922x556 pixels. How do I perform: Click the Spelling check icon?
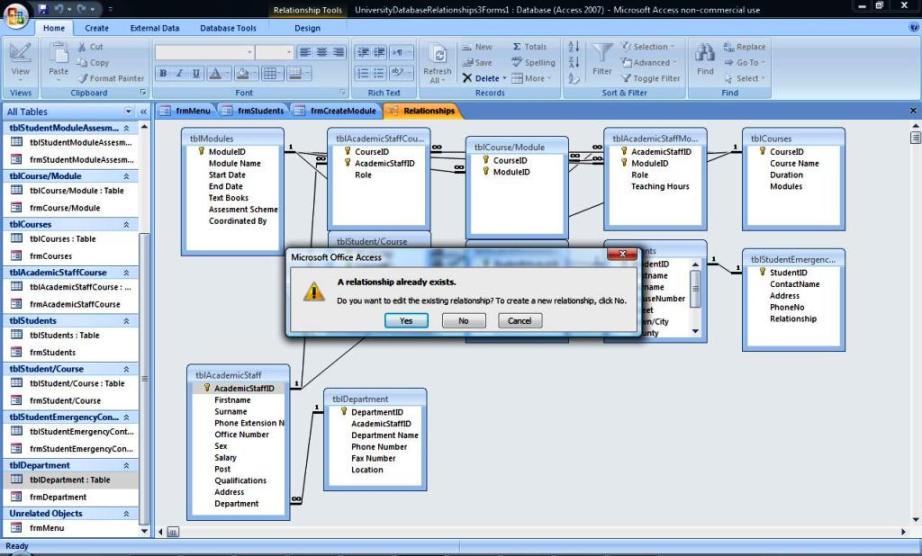[x=517, y=62]
